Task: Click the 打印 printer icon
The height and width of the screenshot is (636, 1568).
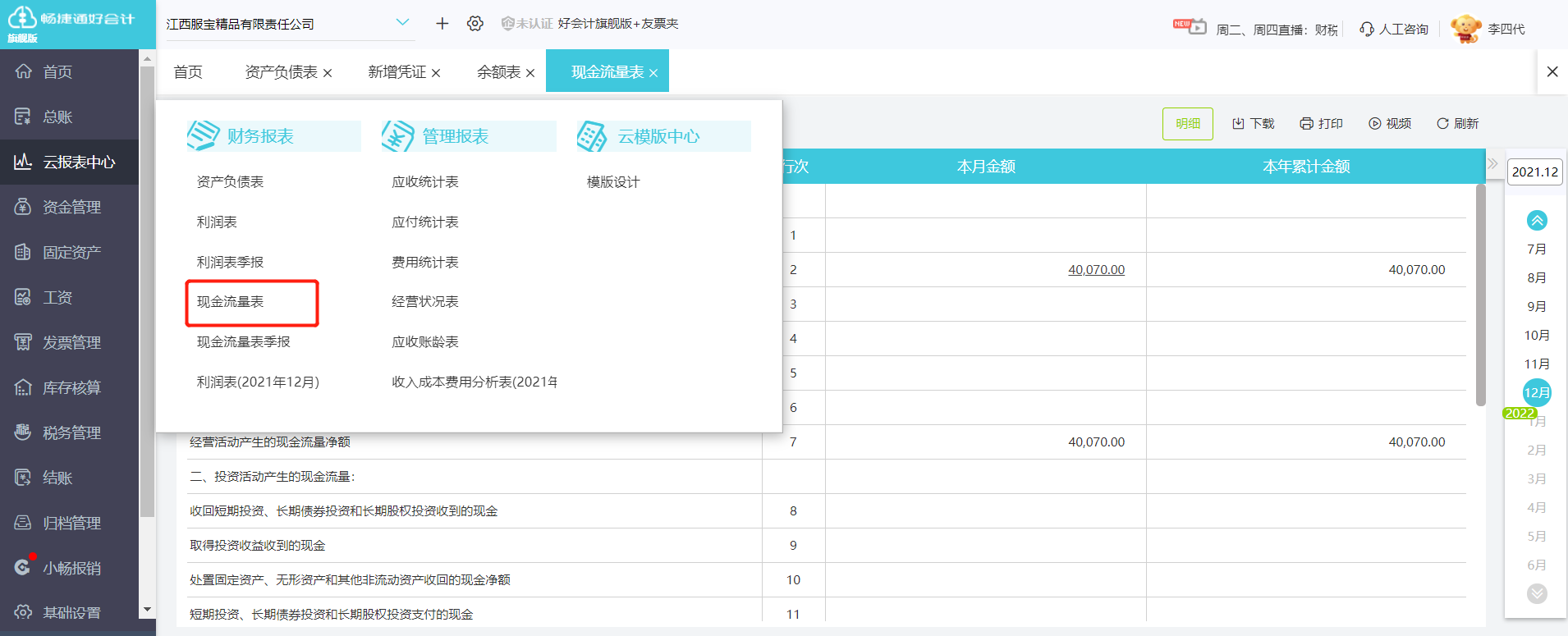Action: point(1306,124)
